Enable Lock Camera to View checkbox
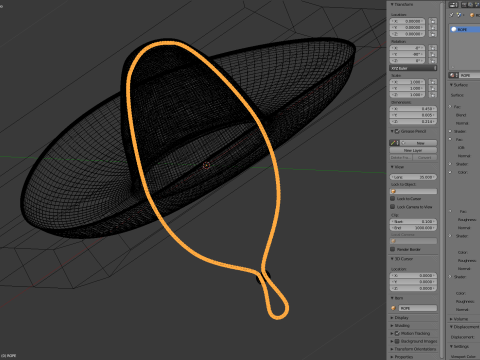The width and height of the screenshot is (480, 360). point(393,207)
